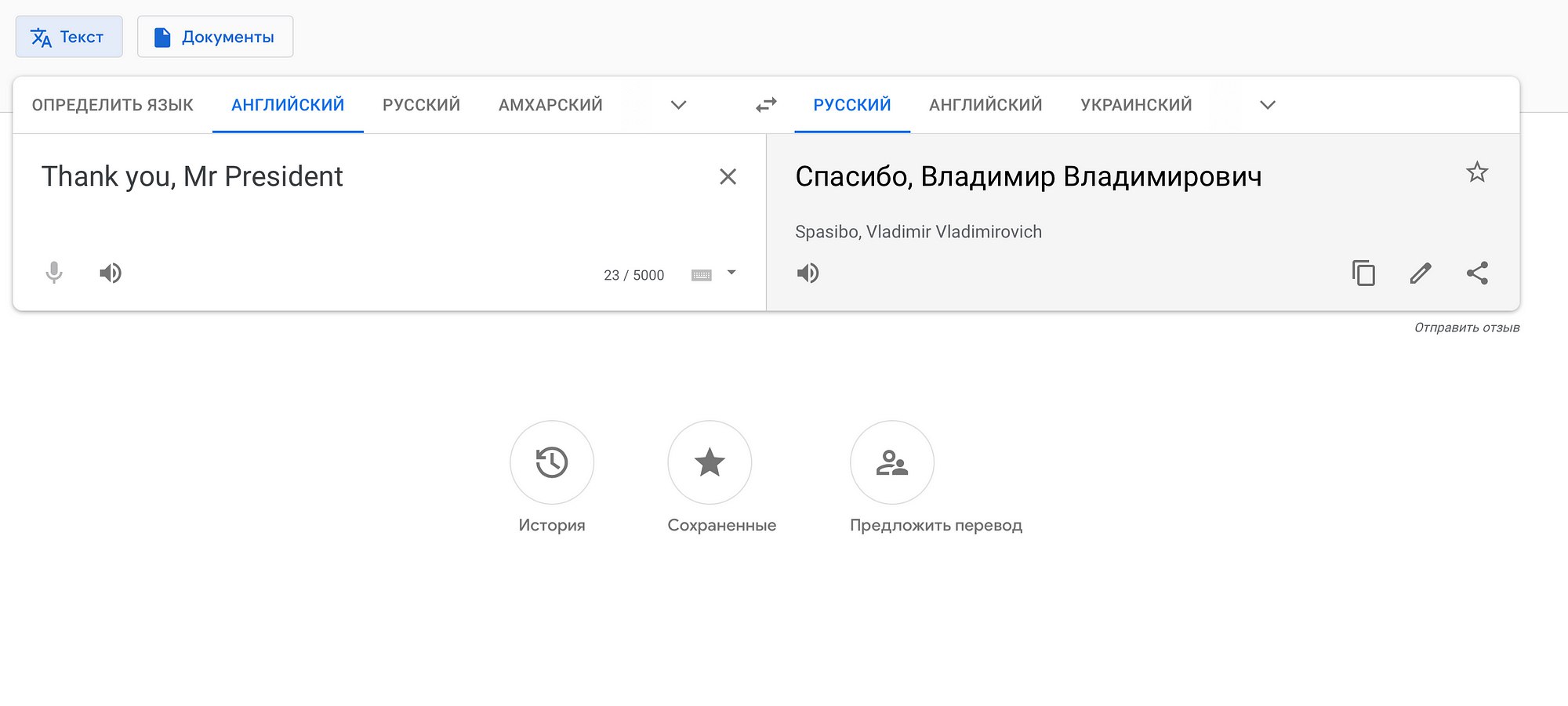Select Амхарский as source language
Screen dimensions: 1568x706
[550, 105]
